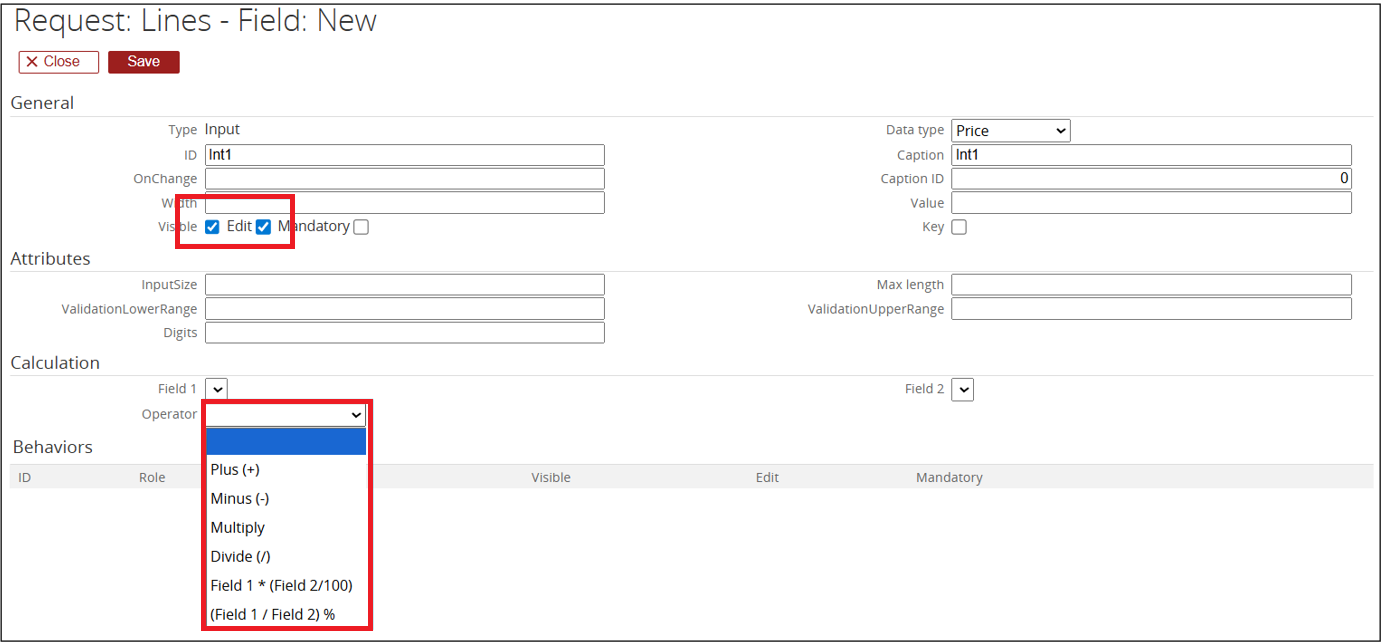This screenshot has width=1382, height=642.
Task: Tick the Key checkbox
Action: coord(959,227)
